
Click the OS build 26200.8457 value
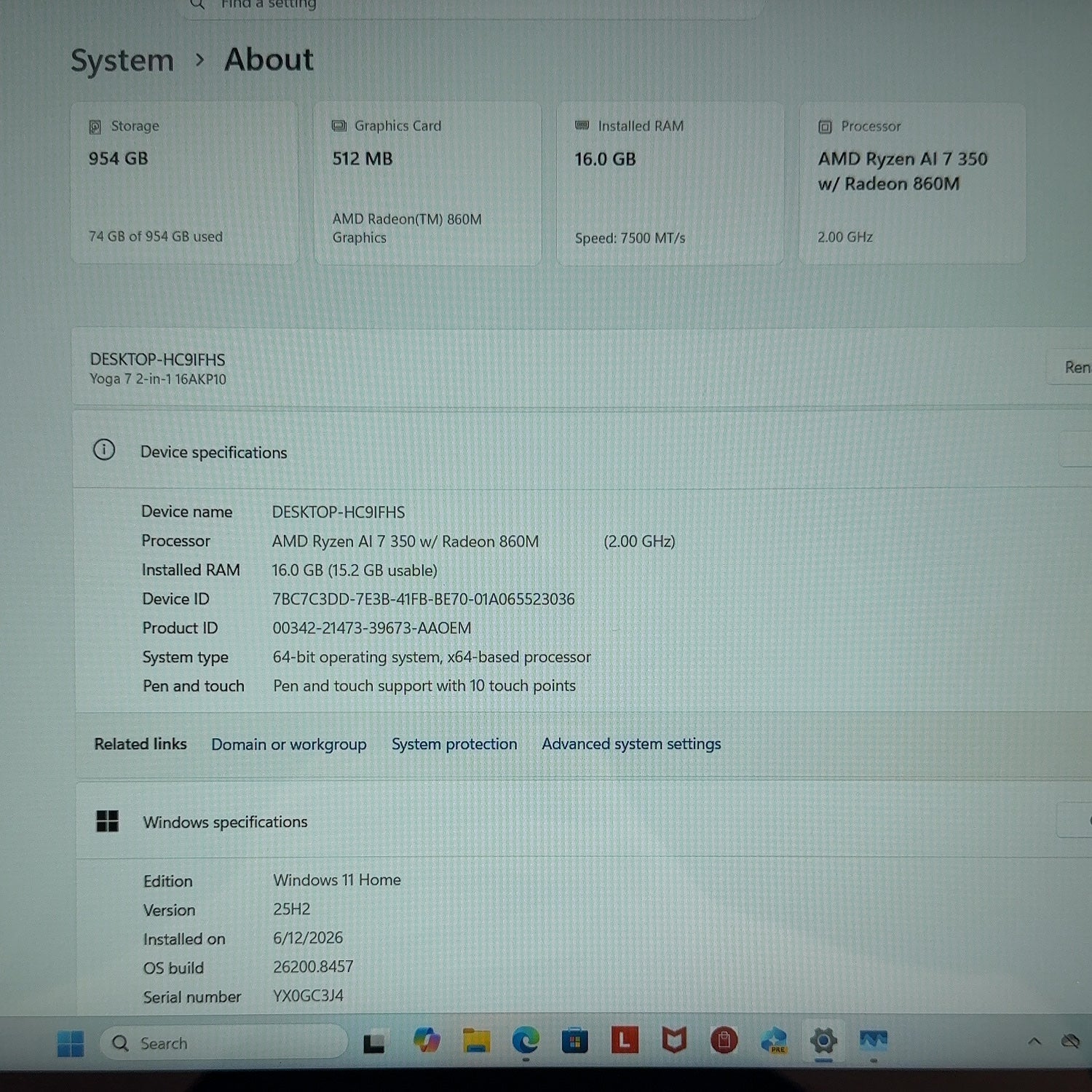coord(313,967)
